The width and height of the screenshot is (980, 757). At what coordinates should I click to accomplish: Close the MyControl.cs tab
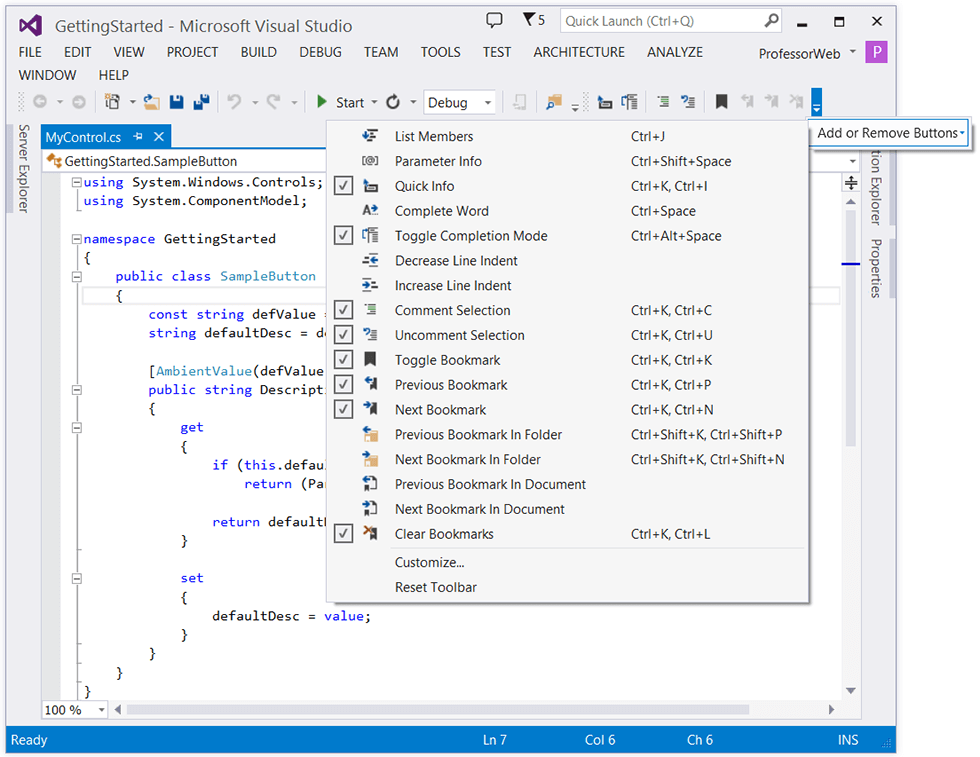[x=159, y=136]
